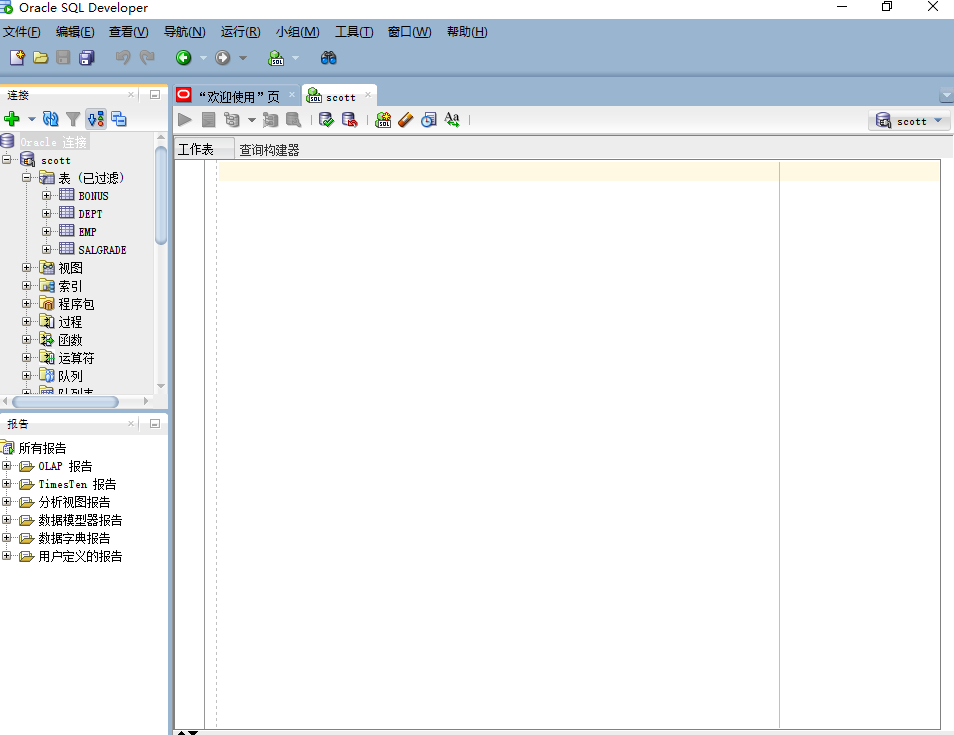This screenshot has height=735, width=954.
Task: Click the Redo arrow icon
Action: tap(147, 58)
